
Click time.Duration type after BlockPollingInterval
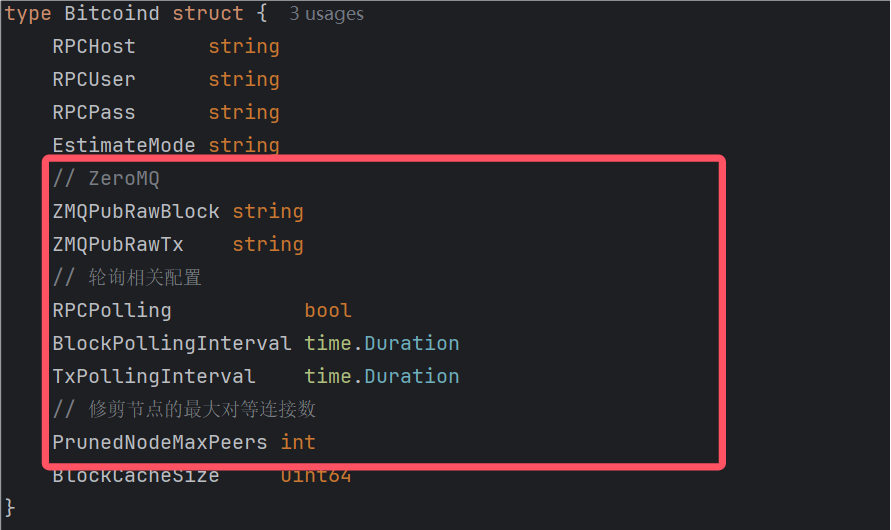pos(382,343)
